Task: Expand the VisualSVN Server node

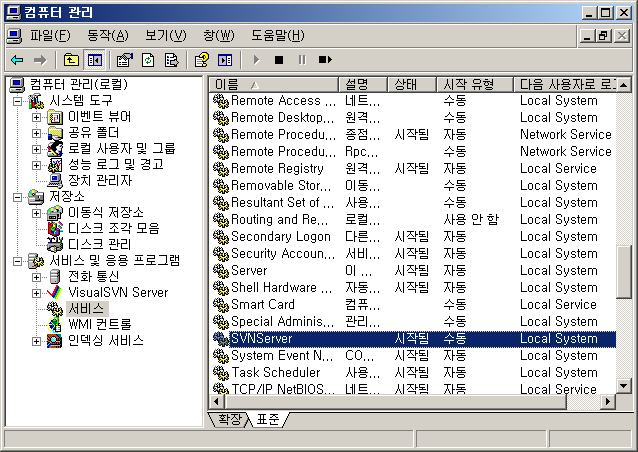Action: click(x=36, y=293)
